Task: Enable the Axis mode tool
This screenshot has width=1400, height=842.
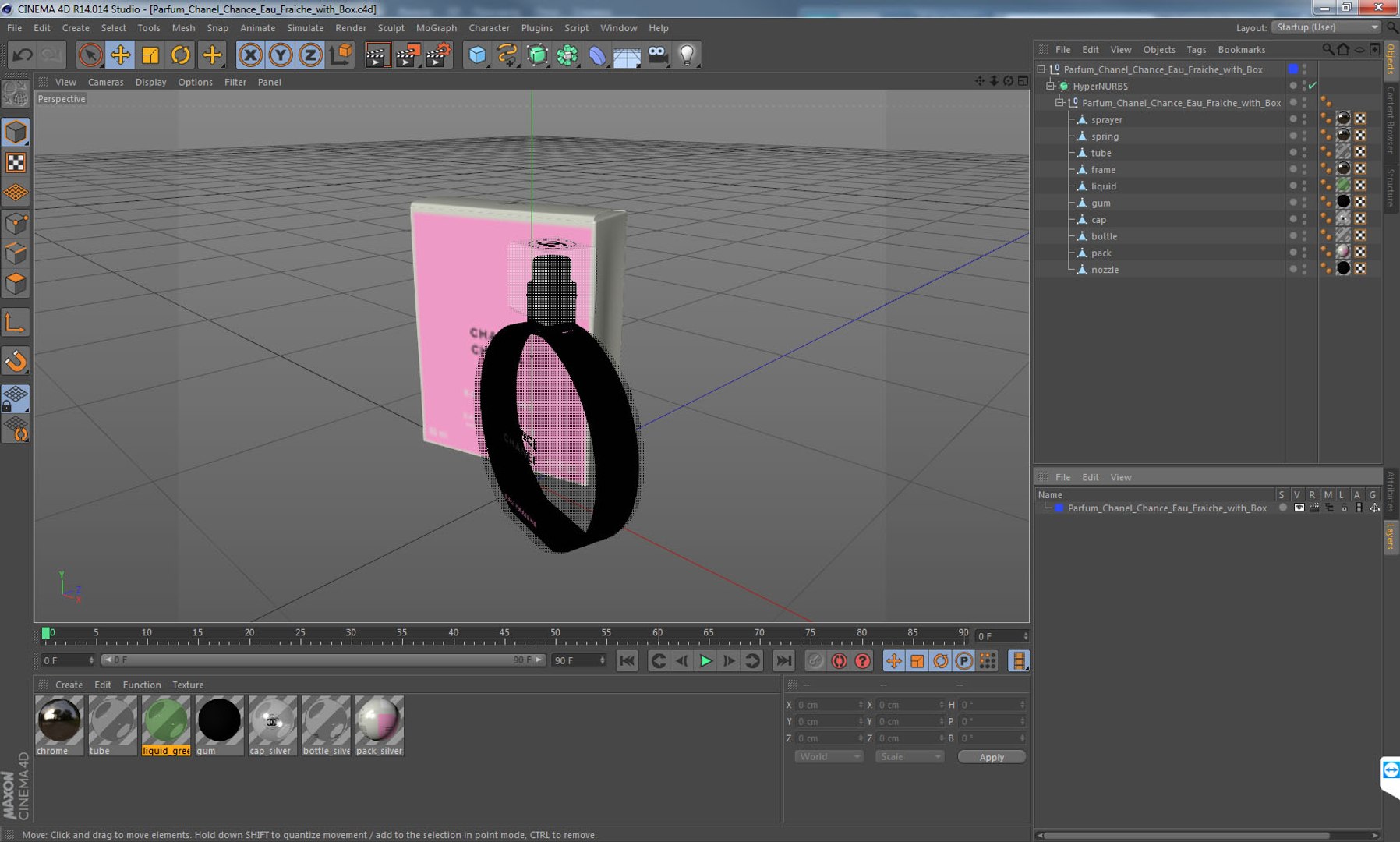Action: click(16, 323)
